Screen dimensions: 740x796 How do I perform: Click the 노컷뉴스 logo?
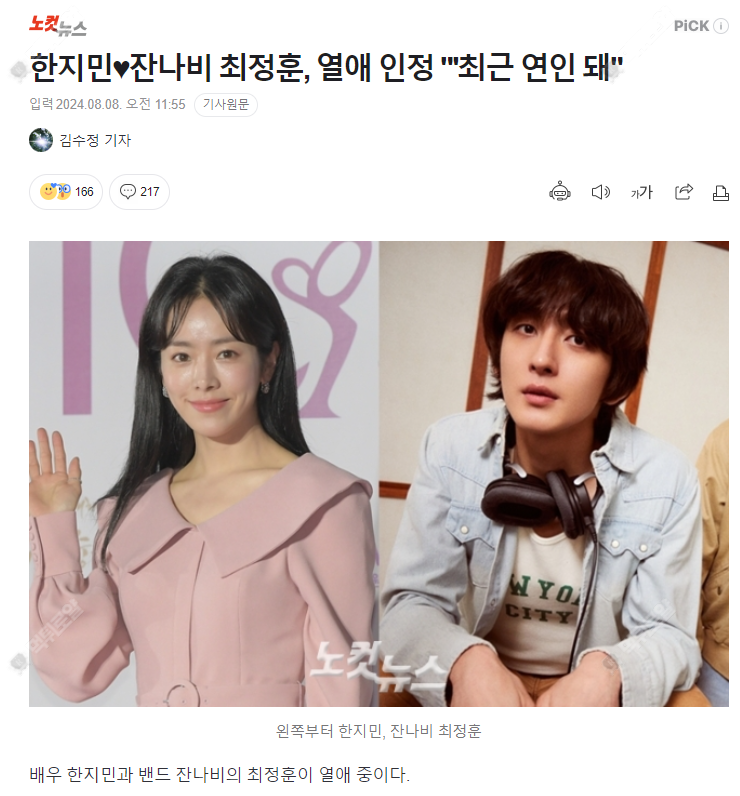pyautogui.click(x=57, y=25)
